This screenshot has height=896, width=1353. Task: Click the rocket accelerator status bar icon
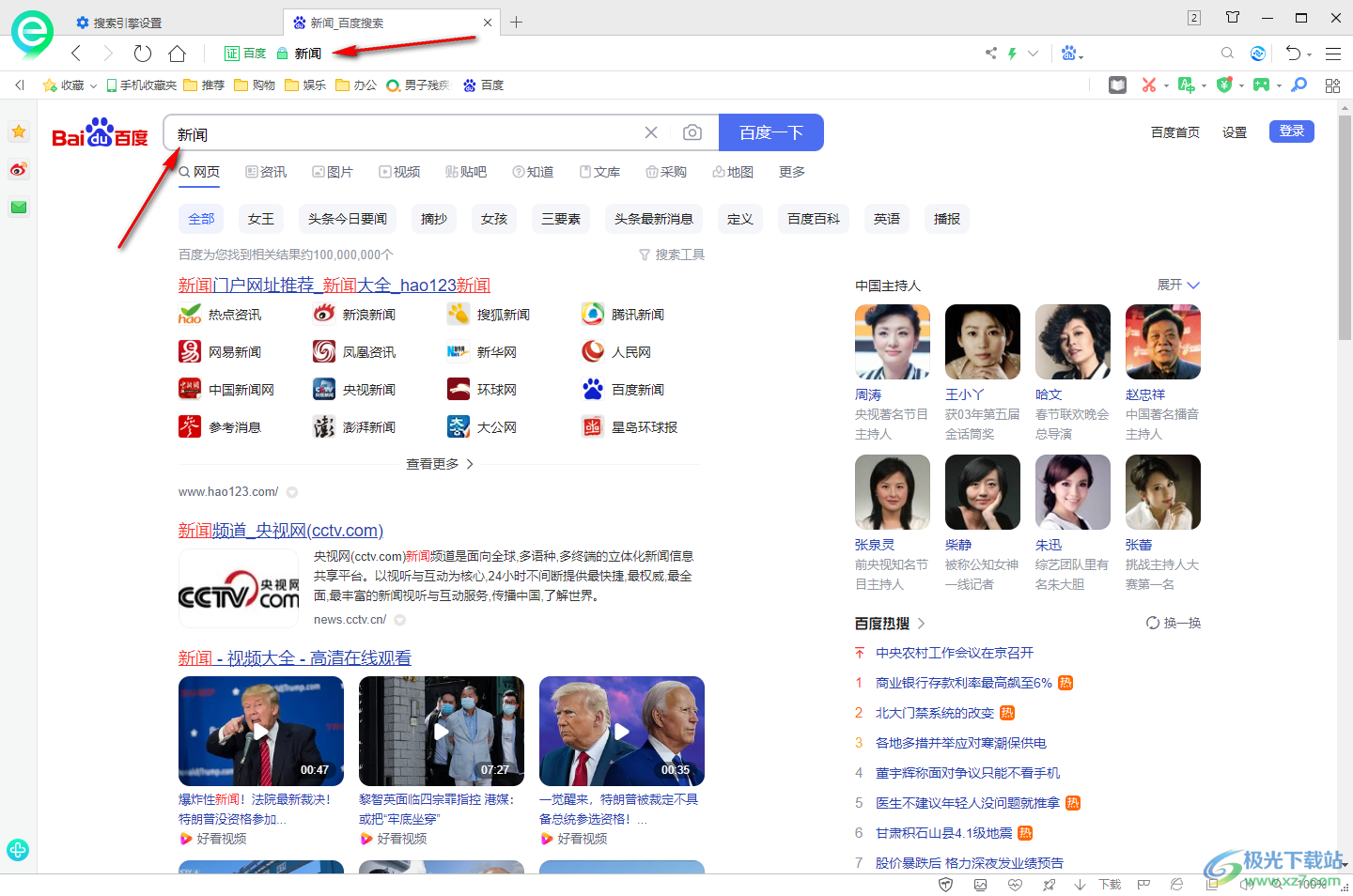pyautogui.click(x=1050, y=885)
